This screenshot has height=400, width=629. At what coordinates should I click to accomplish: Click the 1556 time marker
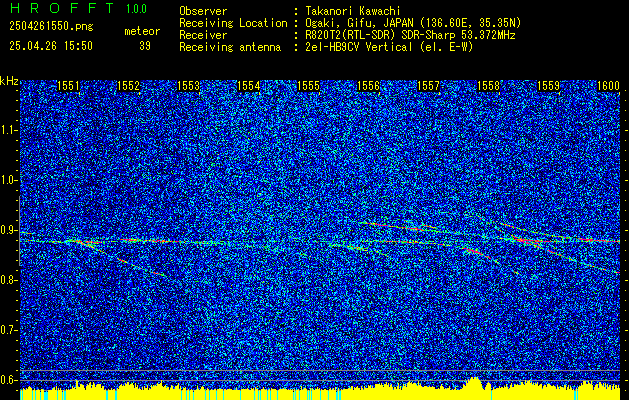[369, 86]
